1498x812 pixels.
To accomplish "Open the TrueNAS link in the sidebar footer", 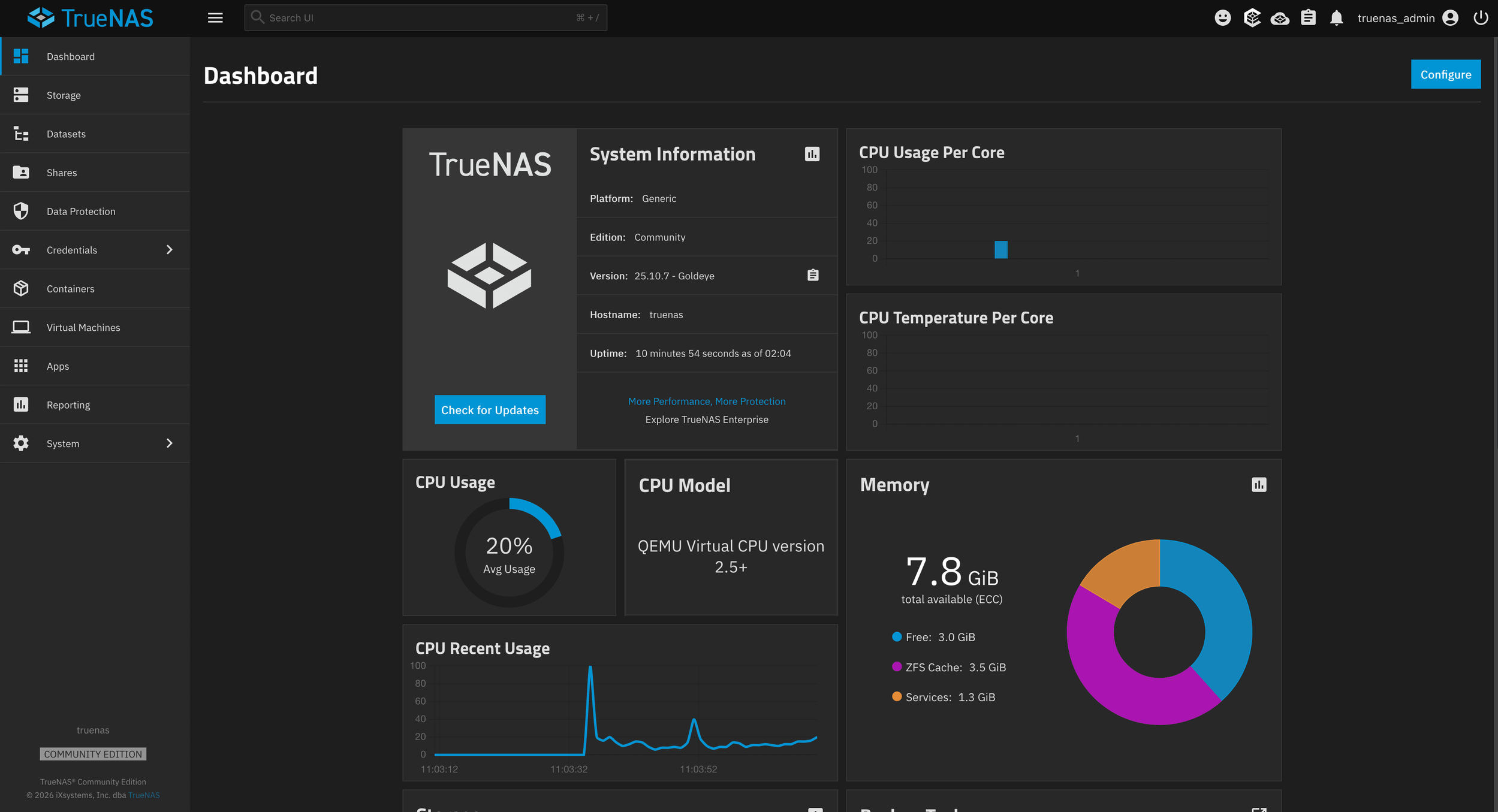I will 144,795.
